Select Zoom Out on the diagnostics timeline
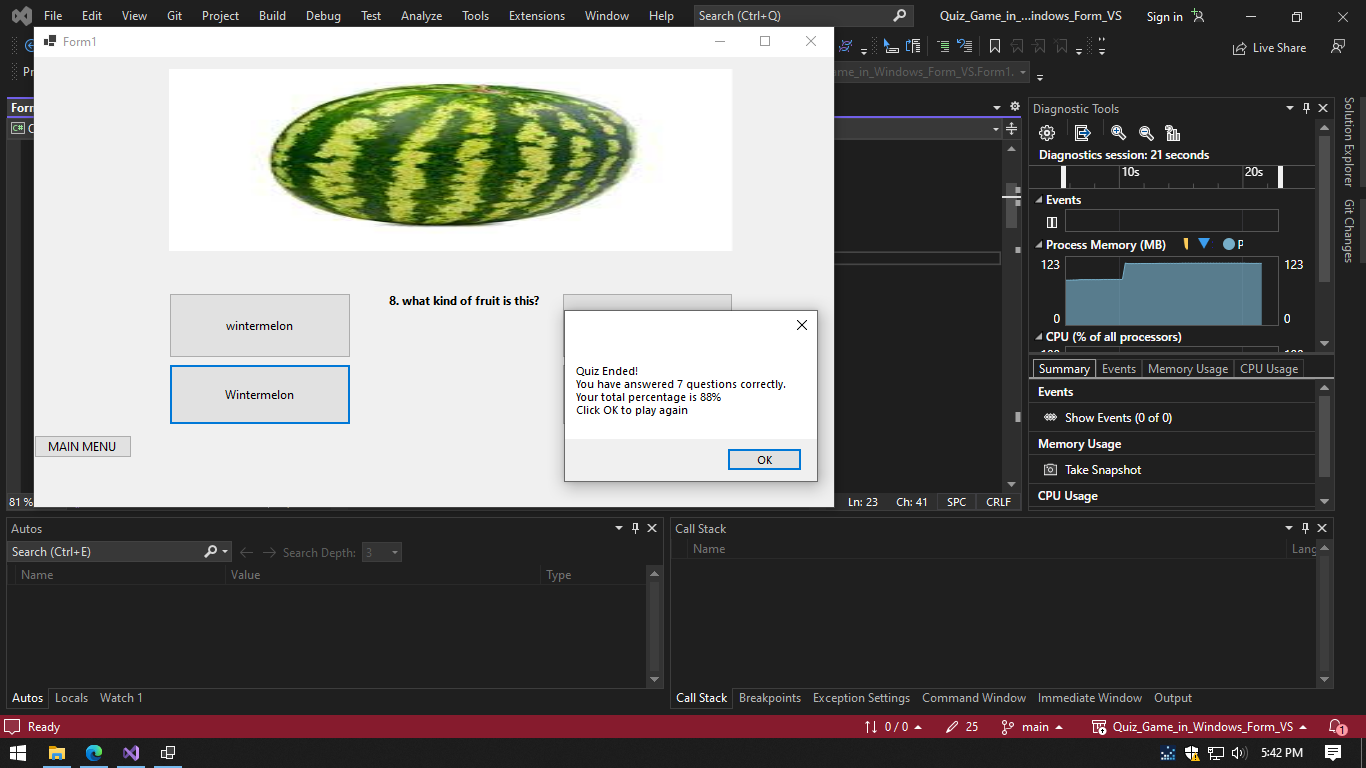The height and width of the screenshot is (768, 1366). coord(1146,131)
